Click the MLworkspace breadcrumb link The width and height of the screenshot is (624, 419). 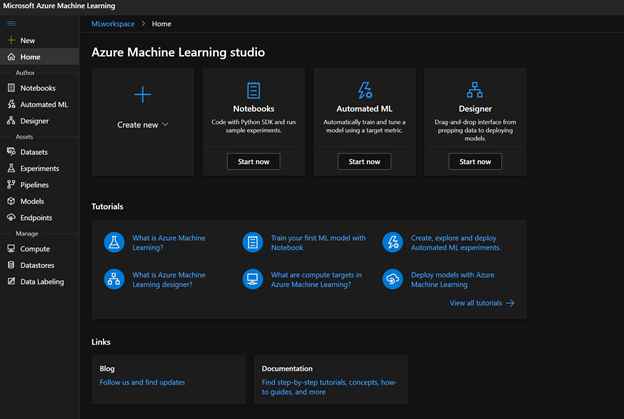click(x=113, y=24)
